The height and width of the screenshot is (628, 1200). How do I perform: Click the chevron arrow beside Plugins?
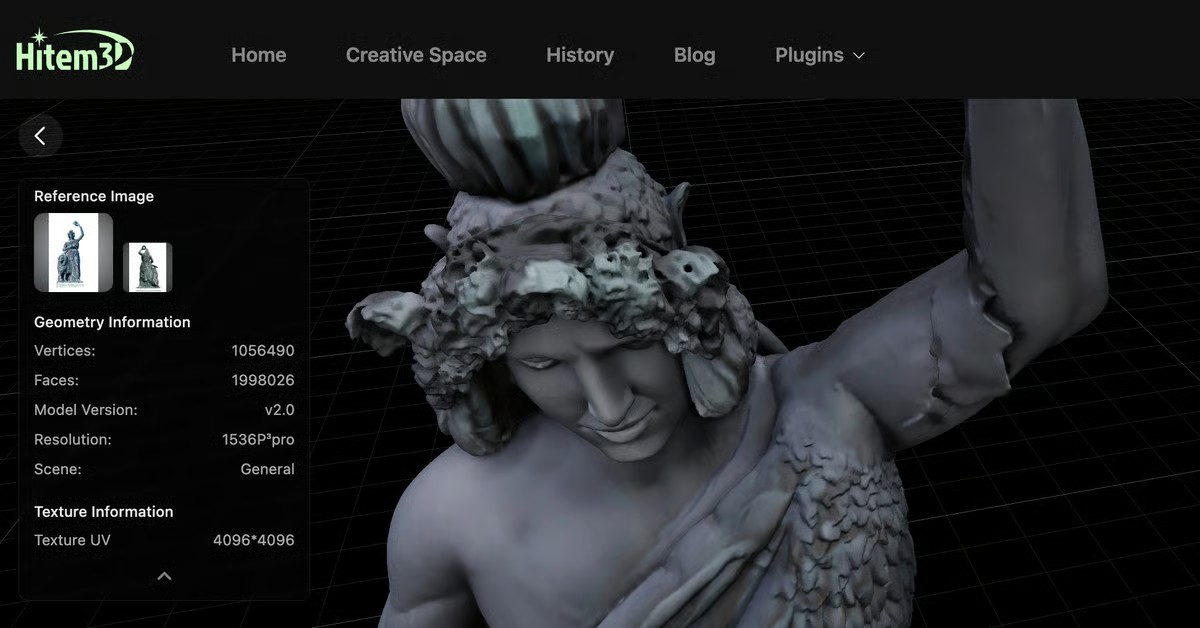(x=858, y=56)
